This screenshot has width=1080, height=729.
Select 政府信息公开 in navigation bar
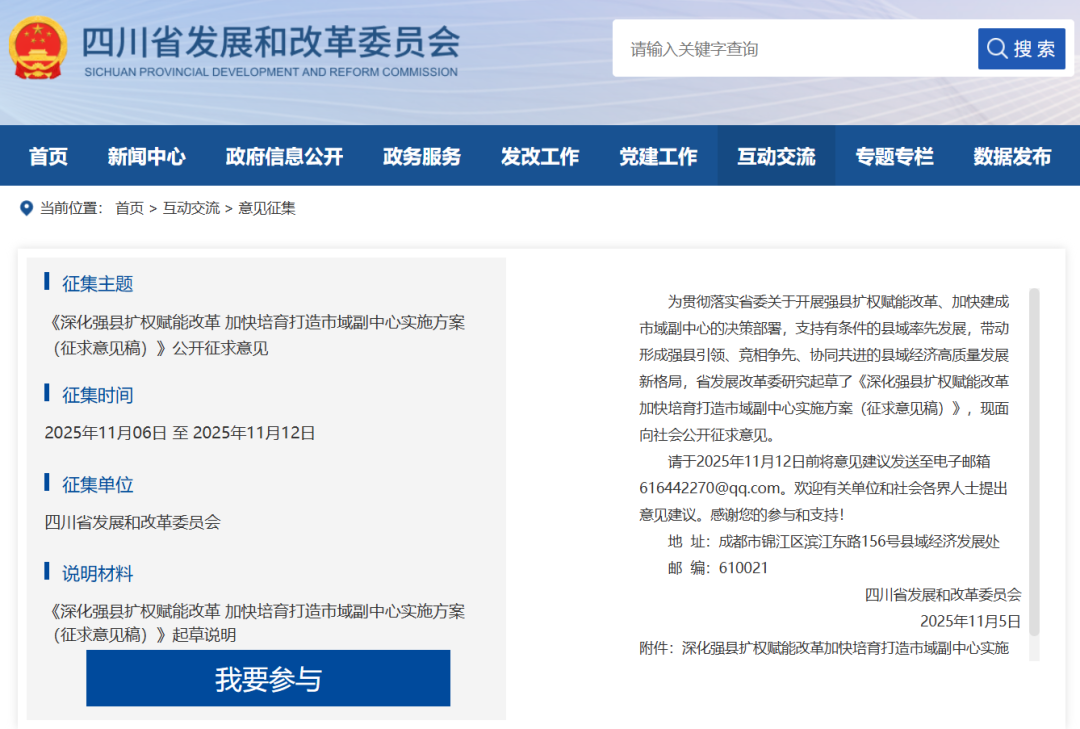pos(284,156)
